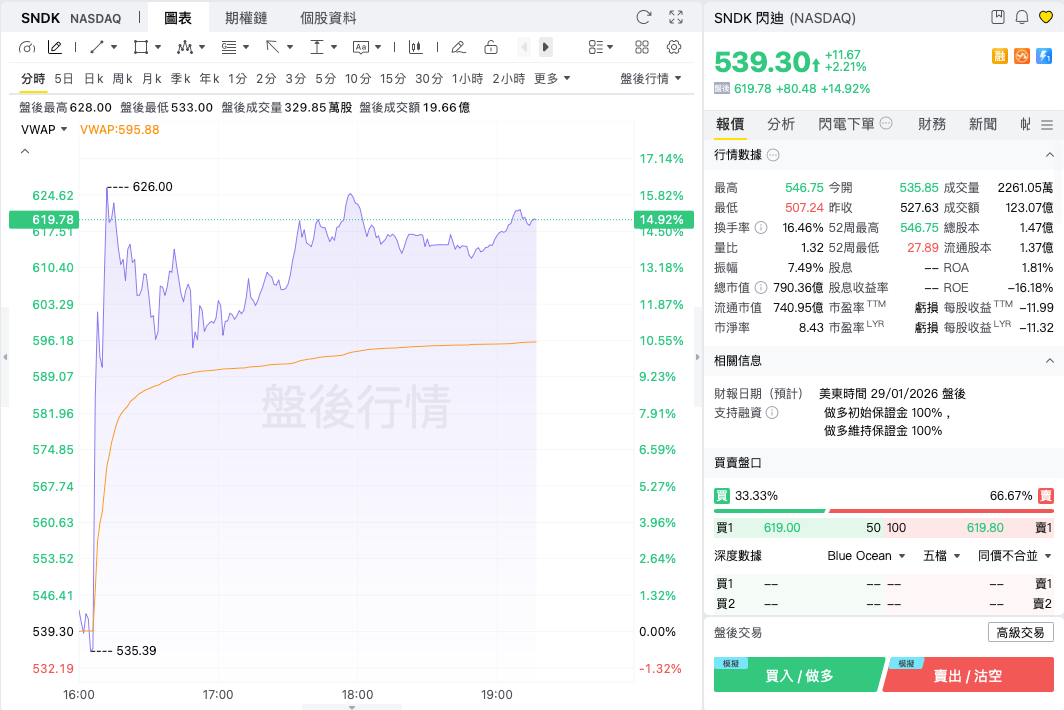Open the VWAP indicator dropdown

click(44, 129)
